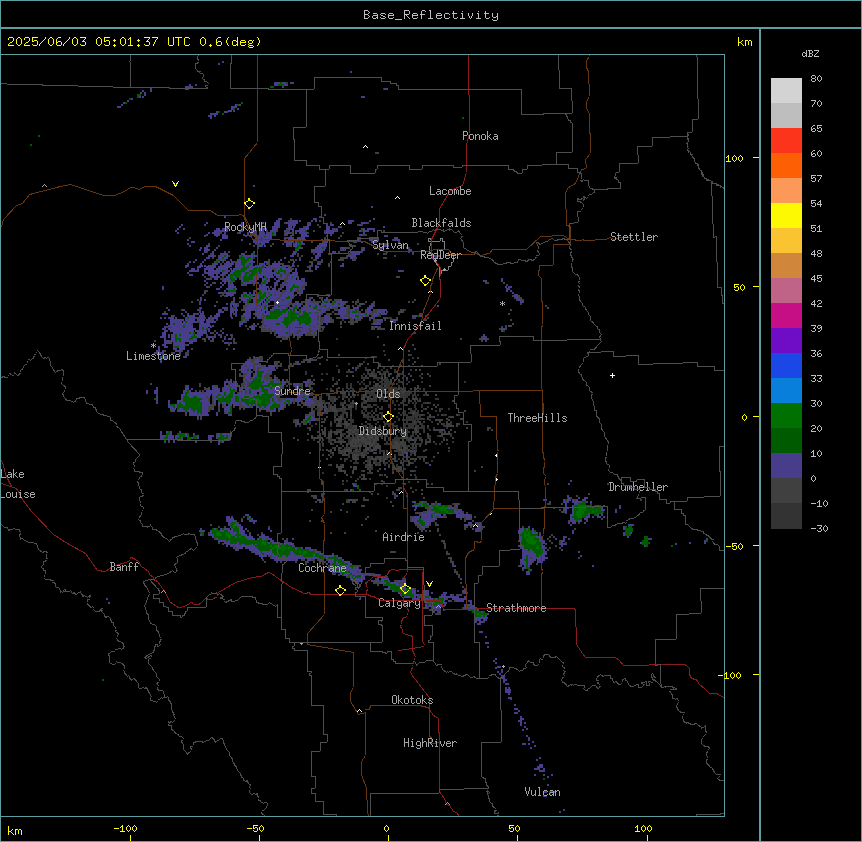Click the Drumheller label
Image resolution: width=862 pixels, height=842 pixels.
pos(638,487)
